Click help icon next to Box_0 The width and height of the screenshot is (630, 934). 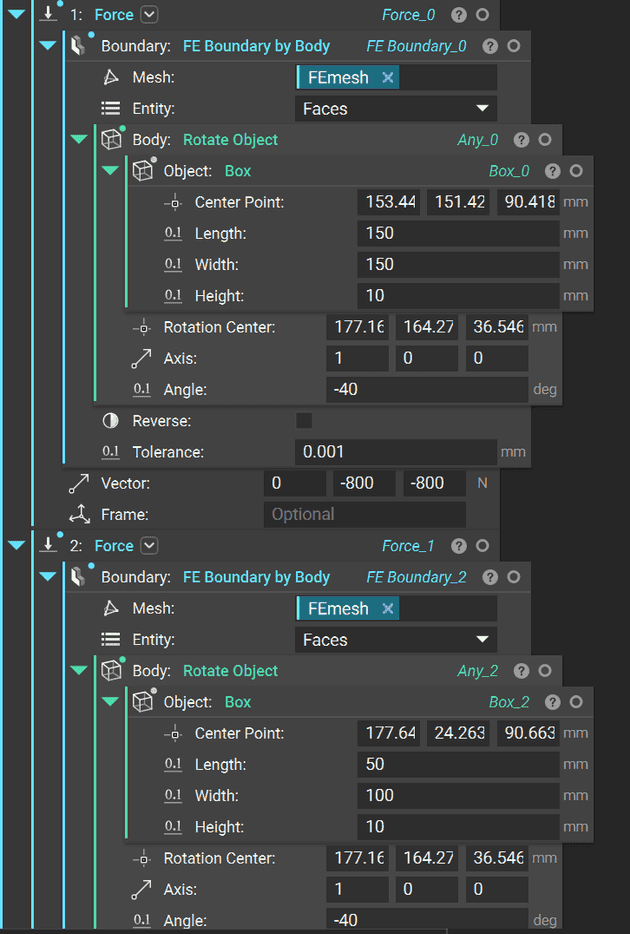(552, 171)
